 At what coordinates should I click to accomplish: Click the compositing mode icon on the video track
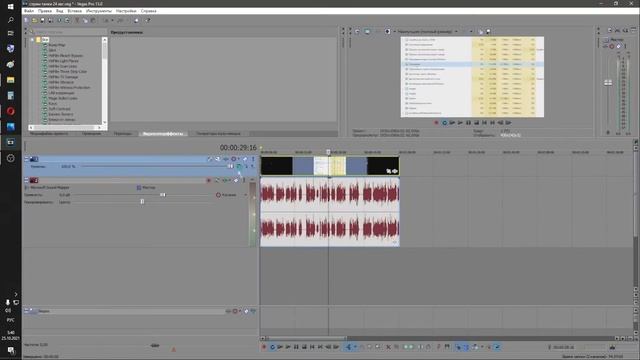(239, 166)
